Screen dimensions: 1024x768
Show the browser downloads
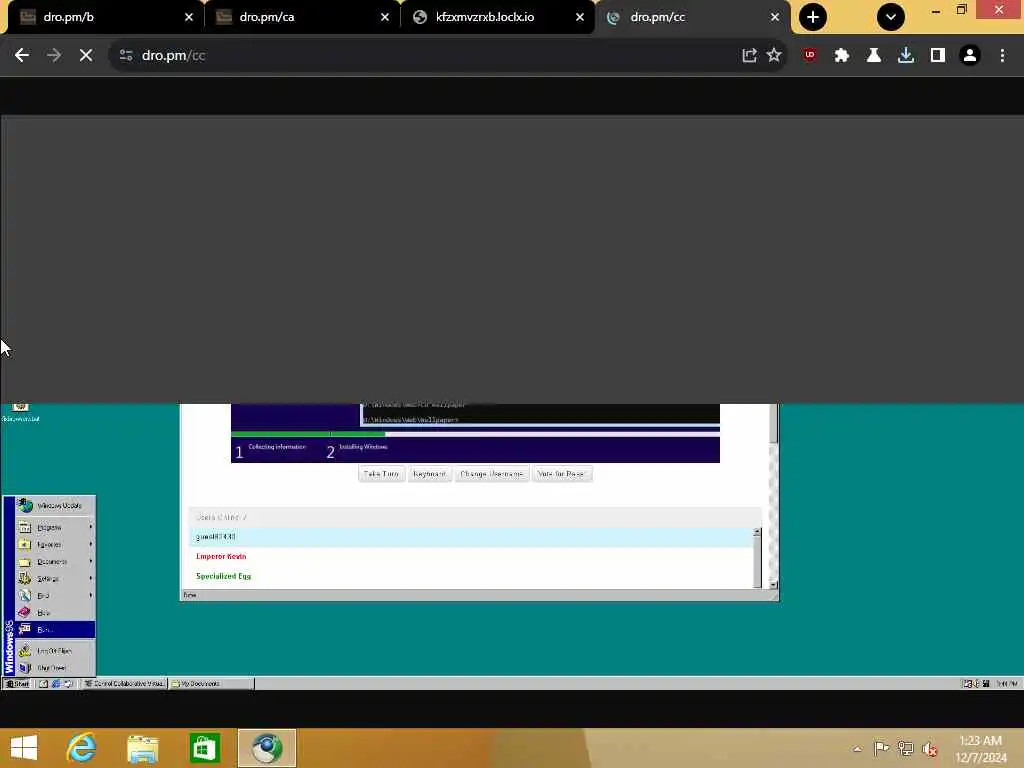click(x=906, y=56)
